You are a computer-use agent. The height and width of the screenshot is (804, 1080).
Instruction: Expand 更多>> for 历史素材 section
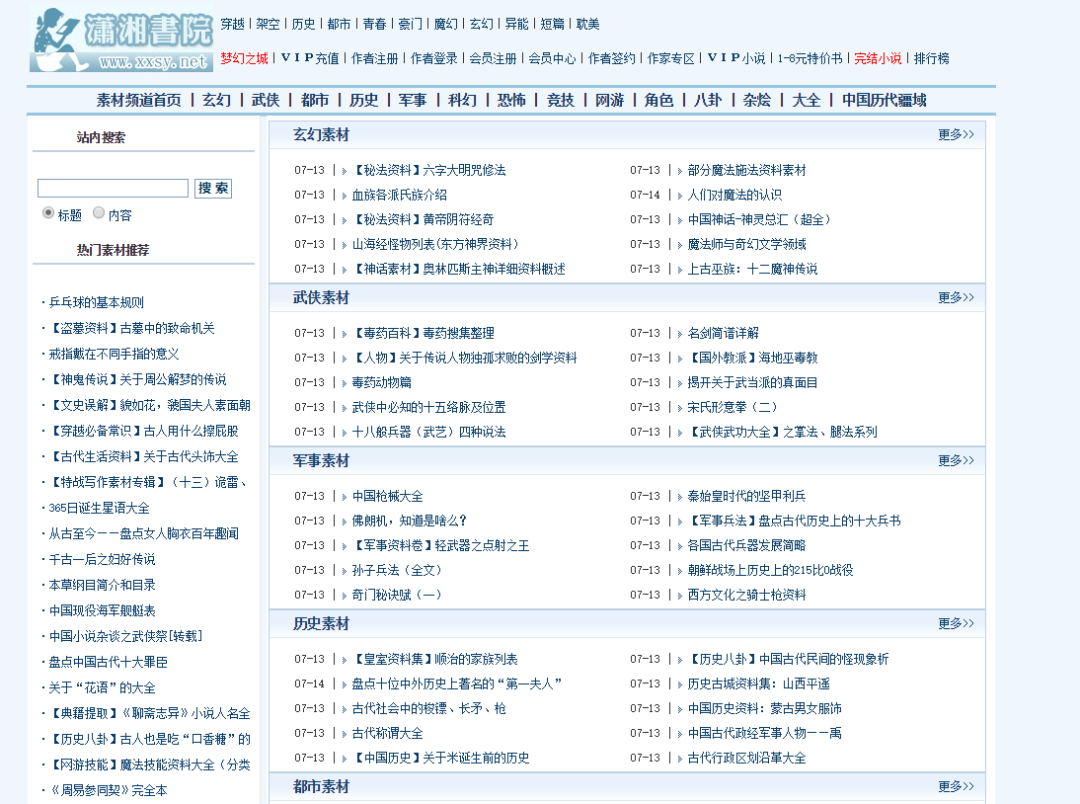tap(956, 623)
